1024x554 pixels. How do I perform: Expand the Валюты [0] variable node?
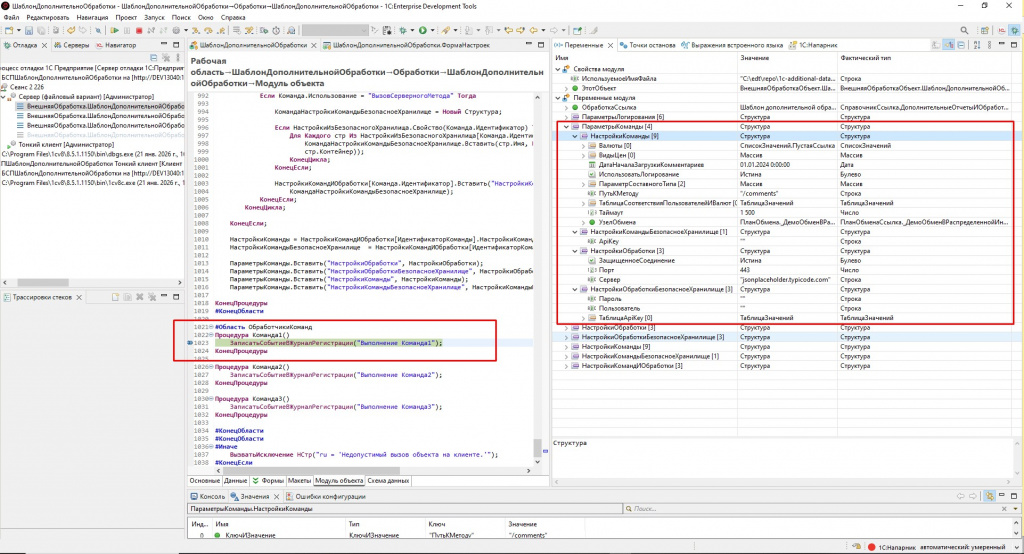tap(585, 146)
